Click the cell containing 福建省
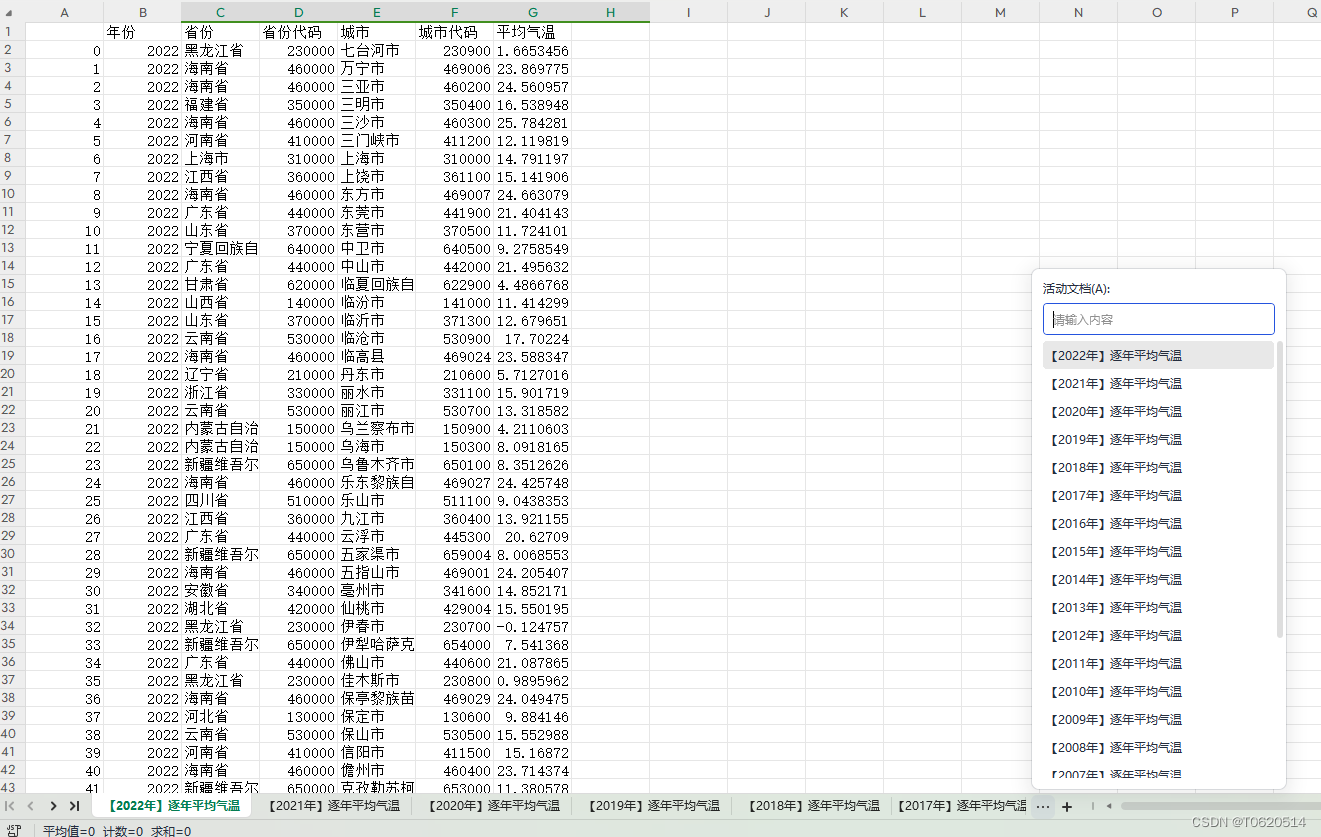The image size is (1321, 837). 220,104
